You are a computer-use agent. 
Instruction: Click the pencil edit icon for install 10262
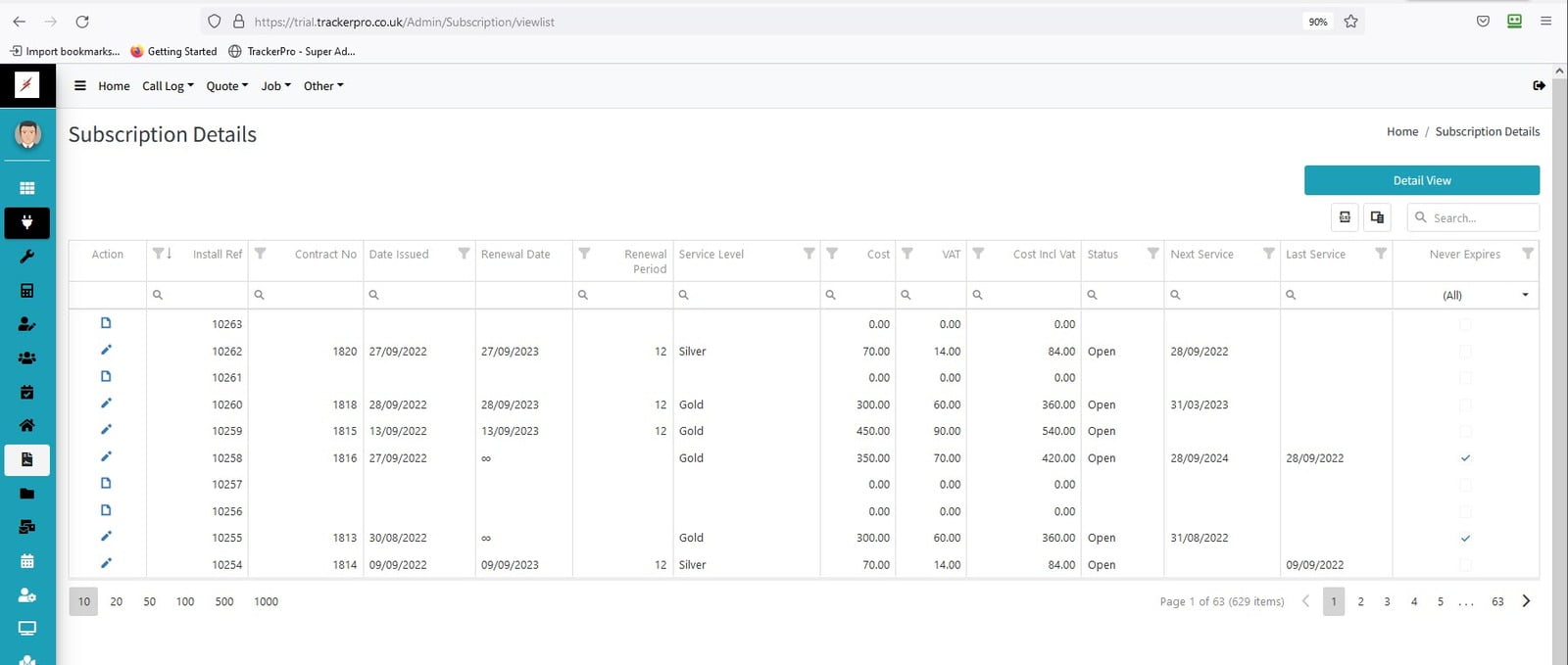pos(106,350)
